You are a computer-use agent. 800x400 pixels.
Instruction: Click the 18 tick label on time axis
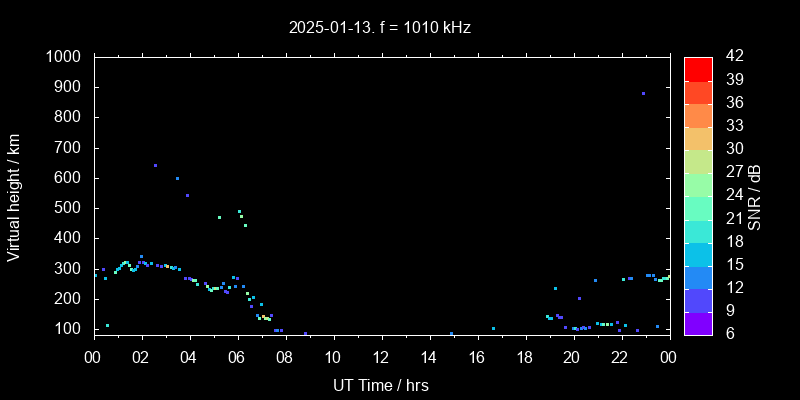point(524,356)
